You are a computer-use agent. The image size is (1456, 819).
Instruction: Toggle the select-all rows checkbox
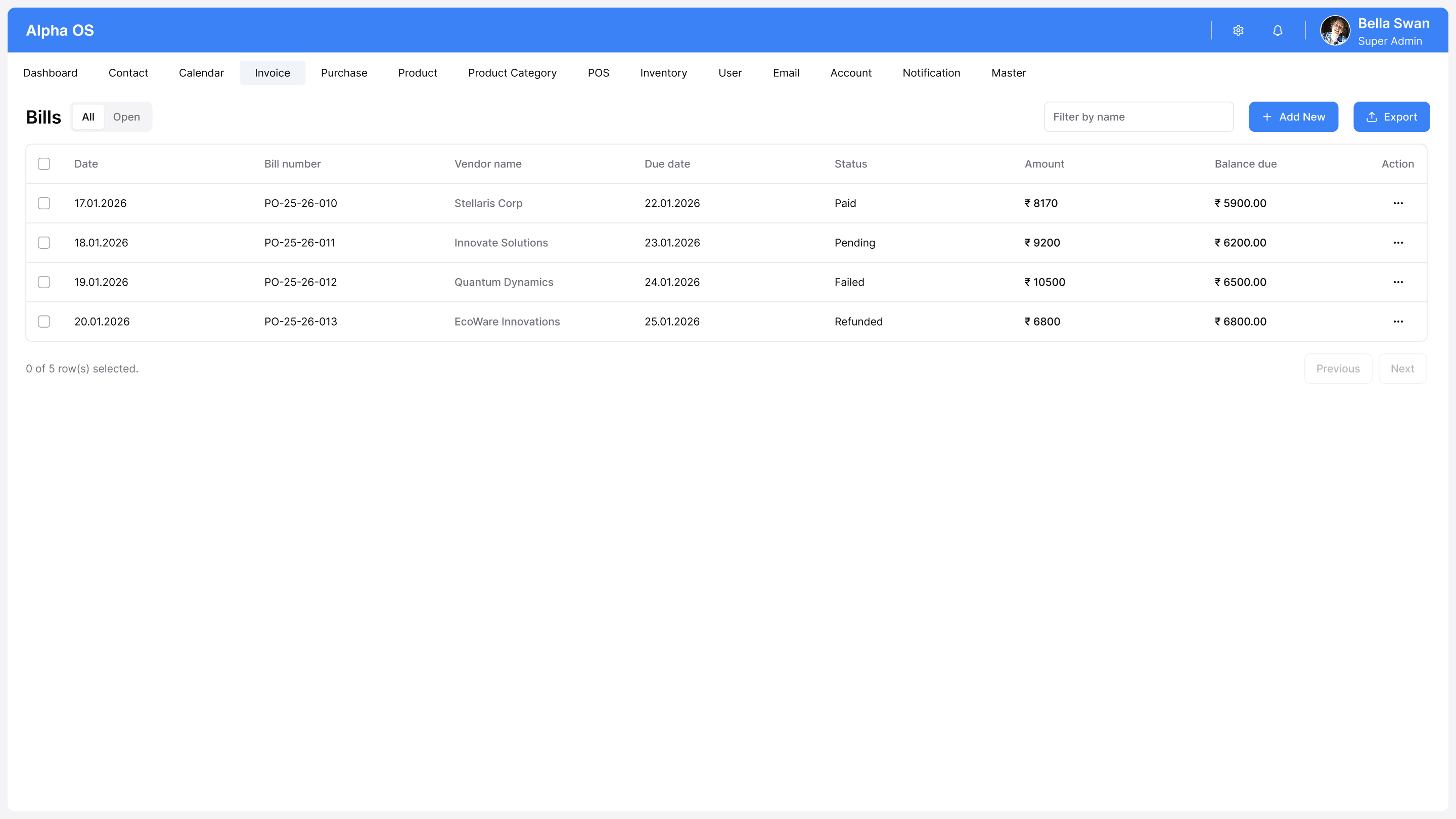(44, 164)
